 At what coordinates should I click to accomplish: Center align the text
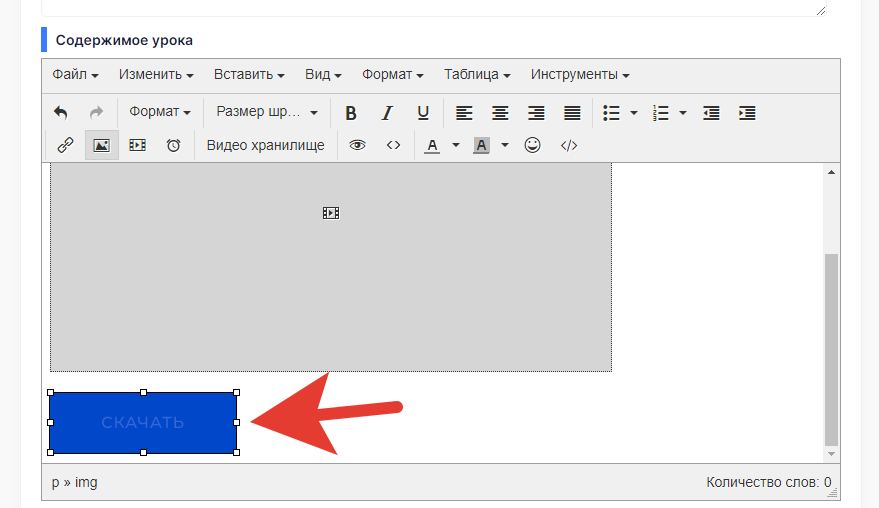(x=500, y=113)
